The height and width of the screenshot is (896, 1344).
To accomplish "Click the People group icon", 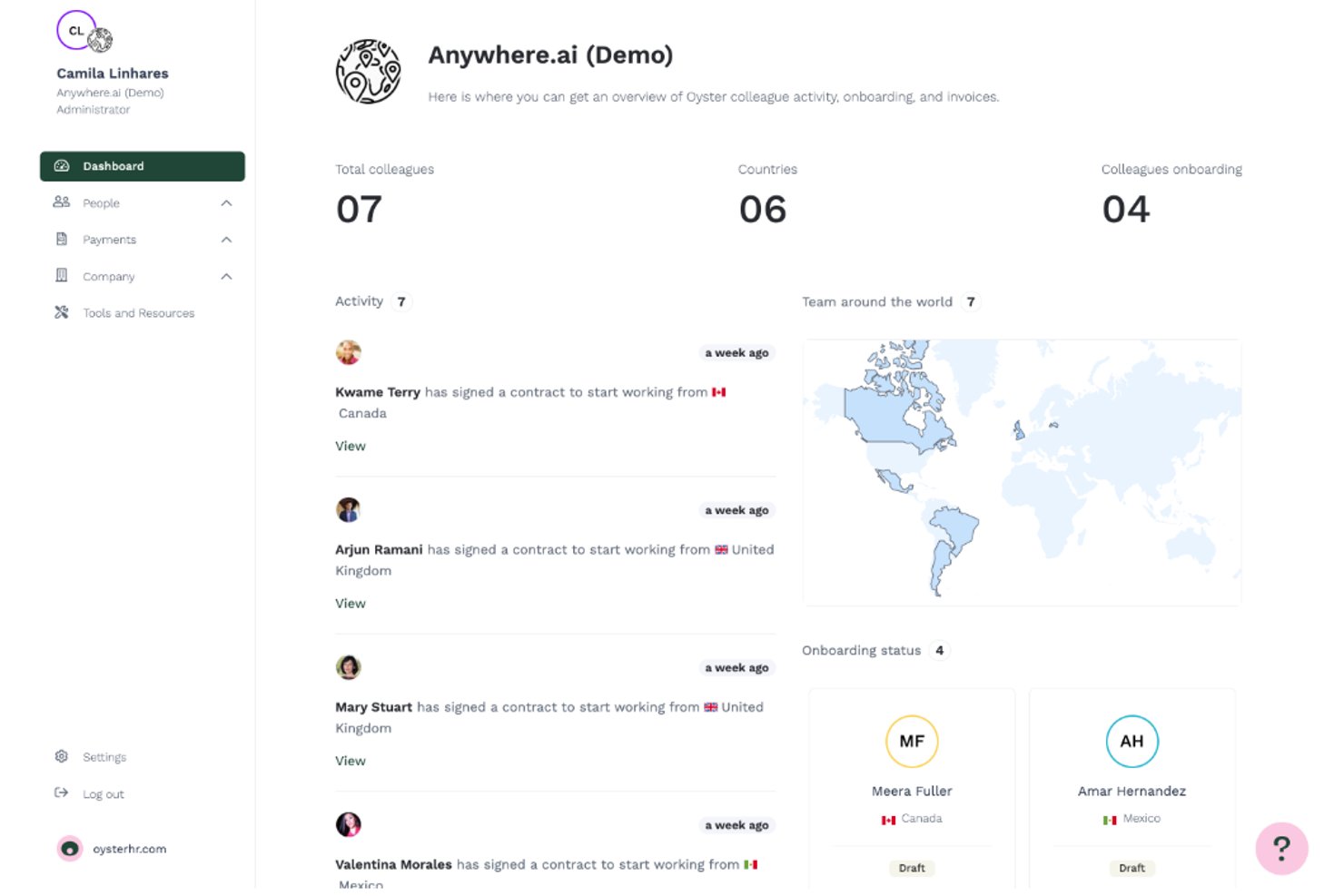I will (x=62, y=202).
